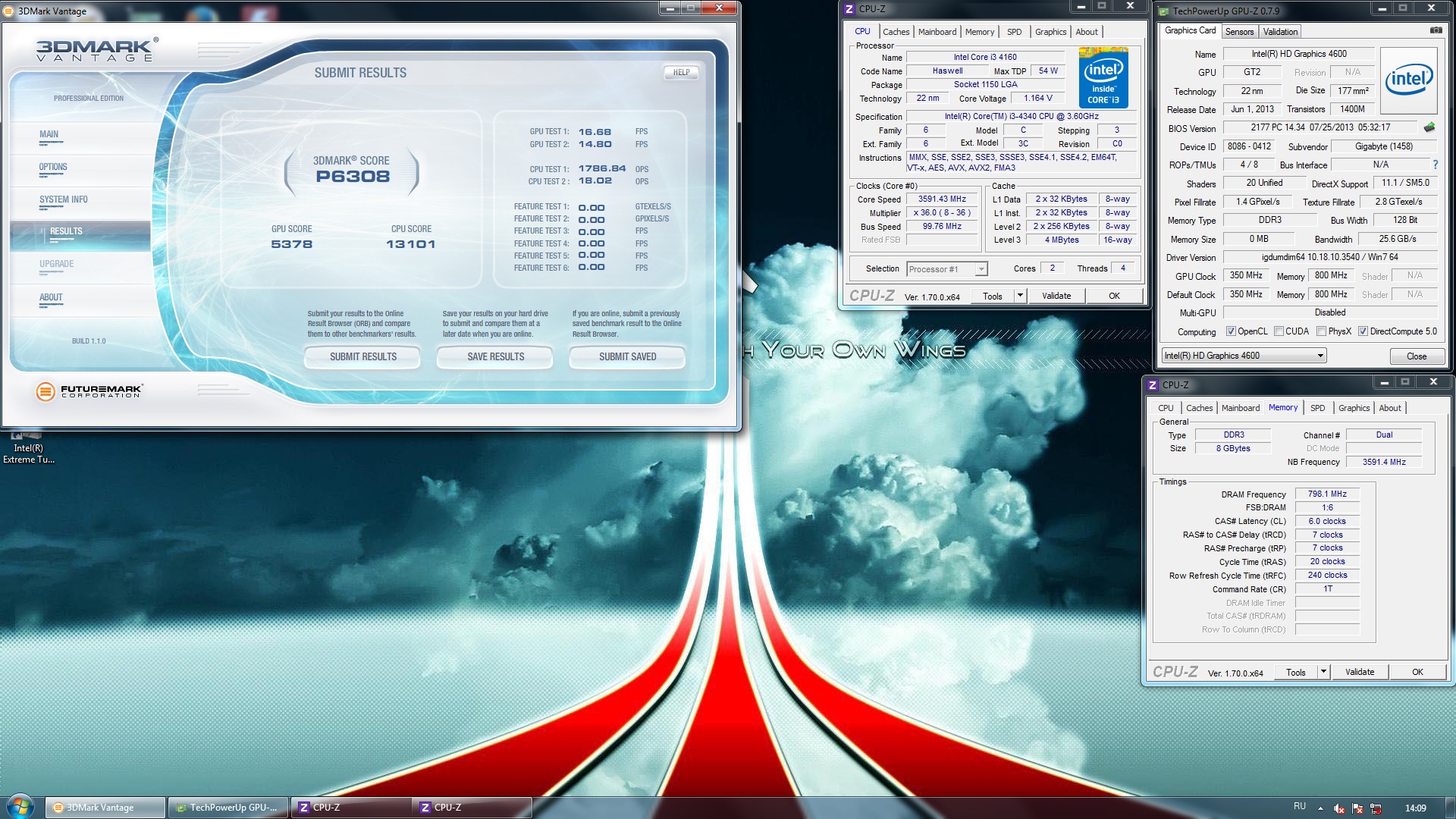Screen dimensions: 1456x819
Task: Open the SPD tab in top CPU-Z
Action: click(x=1015, y=32)
